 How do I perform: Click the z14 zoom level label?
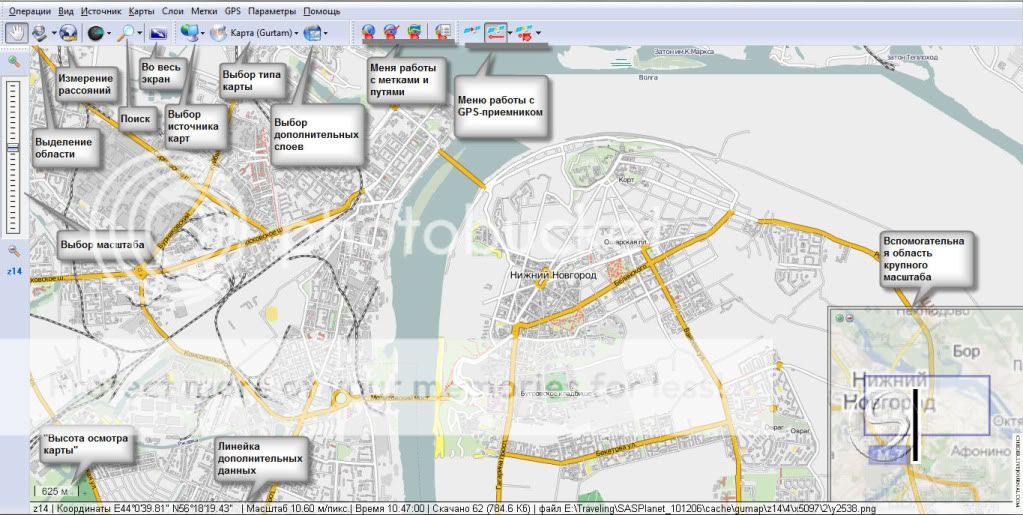(x=14, y=270)
